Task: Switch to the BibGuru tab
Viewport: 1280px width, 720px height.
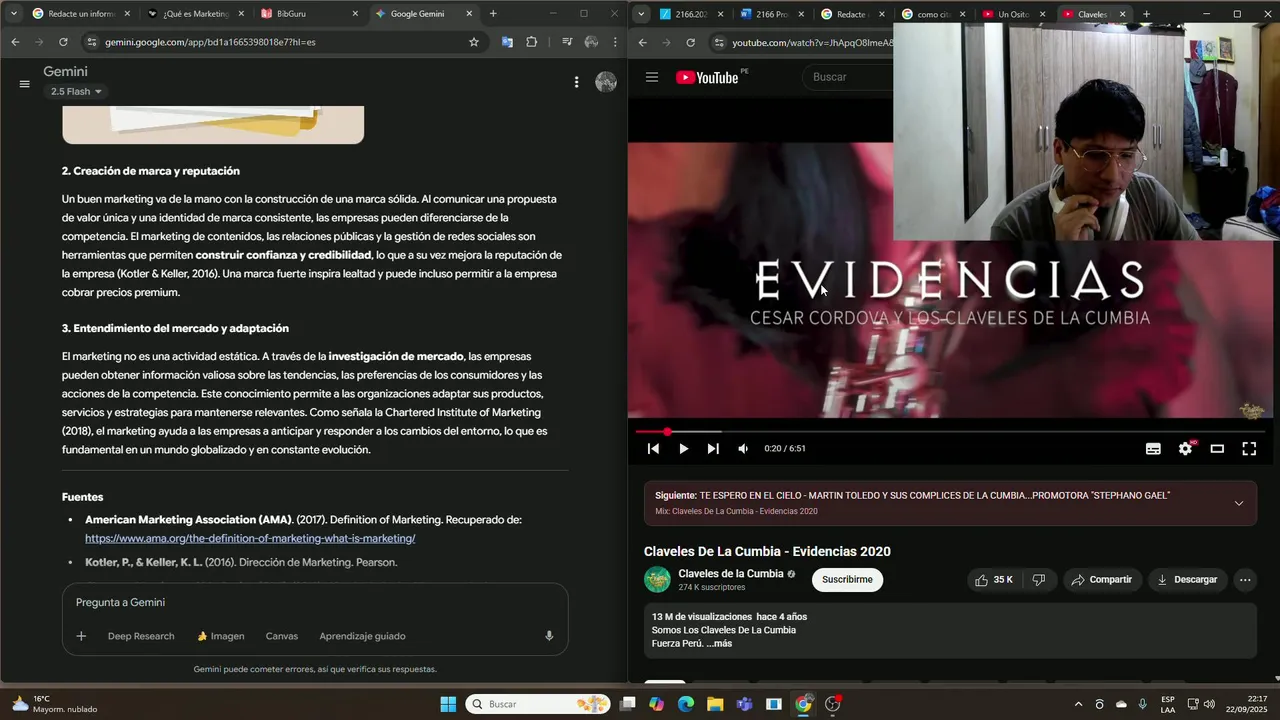Action: click(309, 14)
